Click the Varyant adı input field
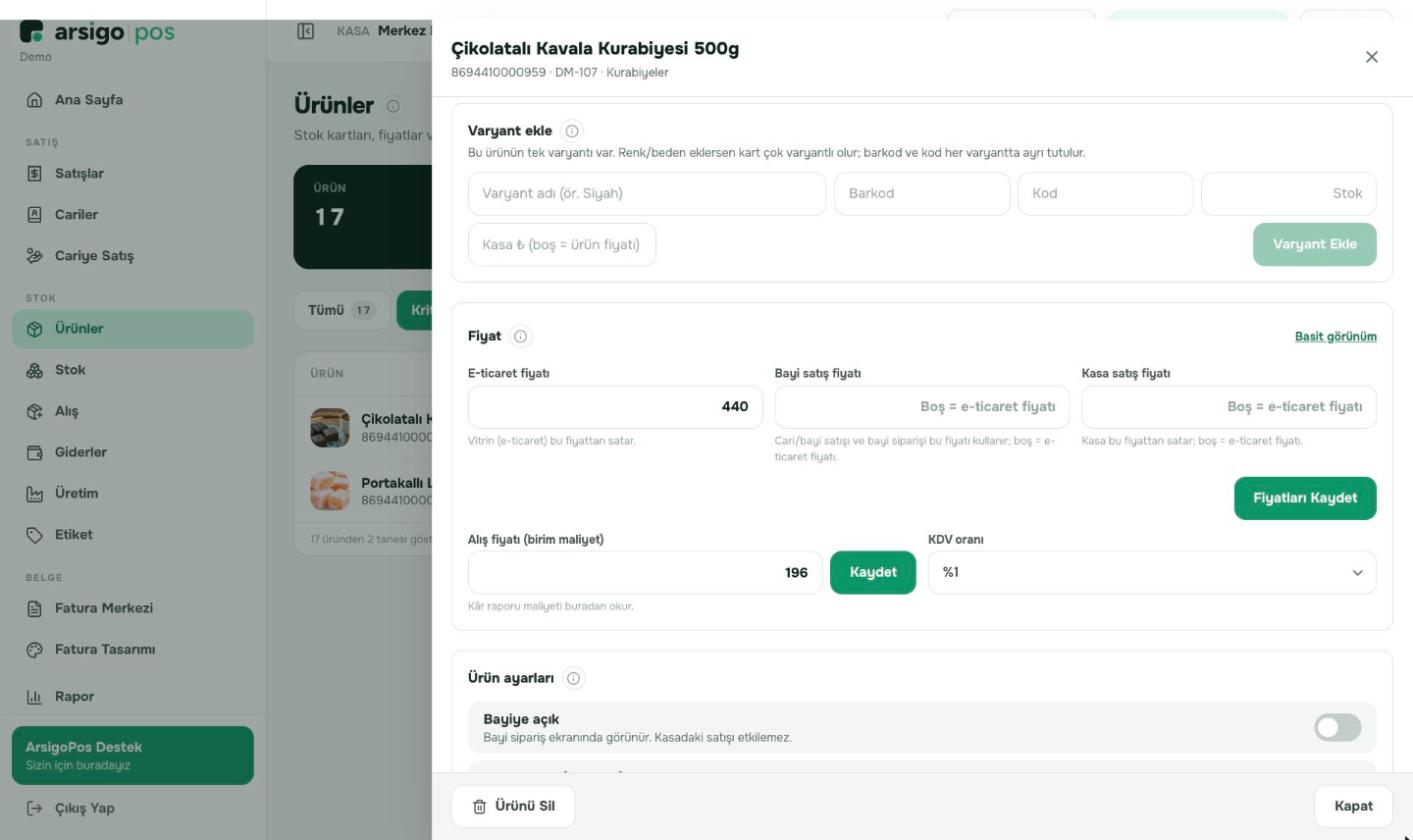Screen dimensions: 1413x840 point(647,194)
